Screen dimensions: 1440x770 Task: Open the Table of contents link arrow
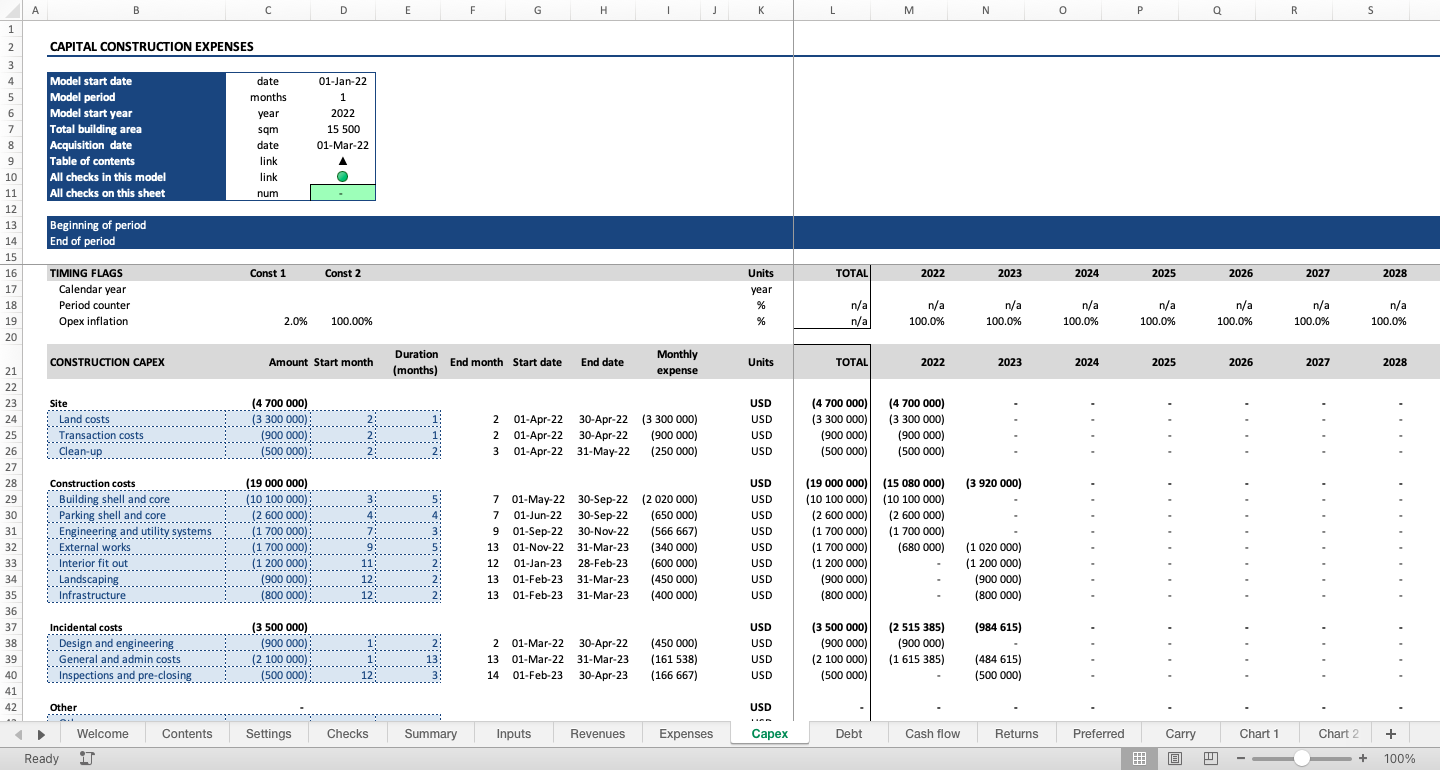tap(343, 161)
